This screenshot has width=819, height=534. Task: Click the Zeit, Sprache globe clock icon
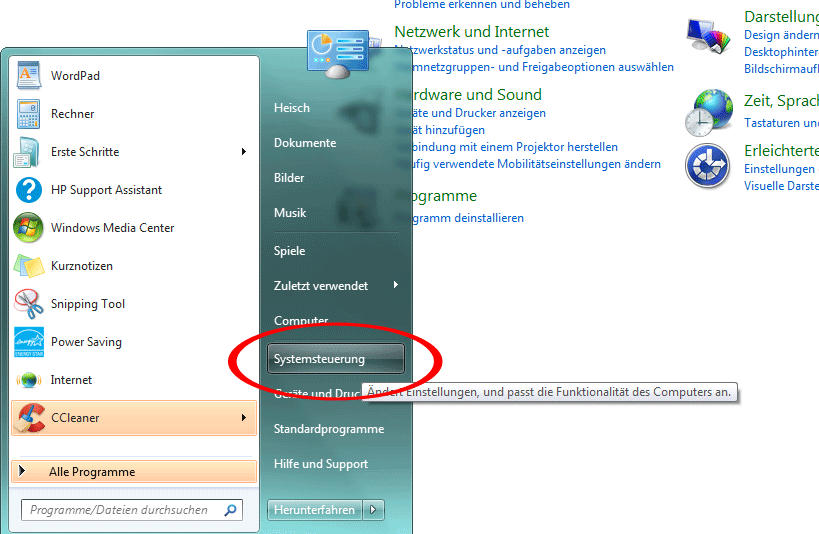(x=709, y=112)
